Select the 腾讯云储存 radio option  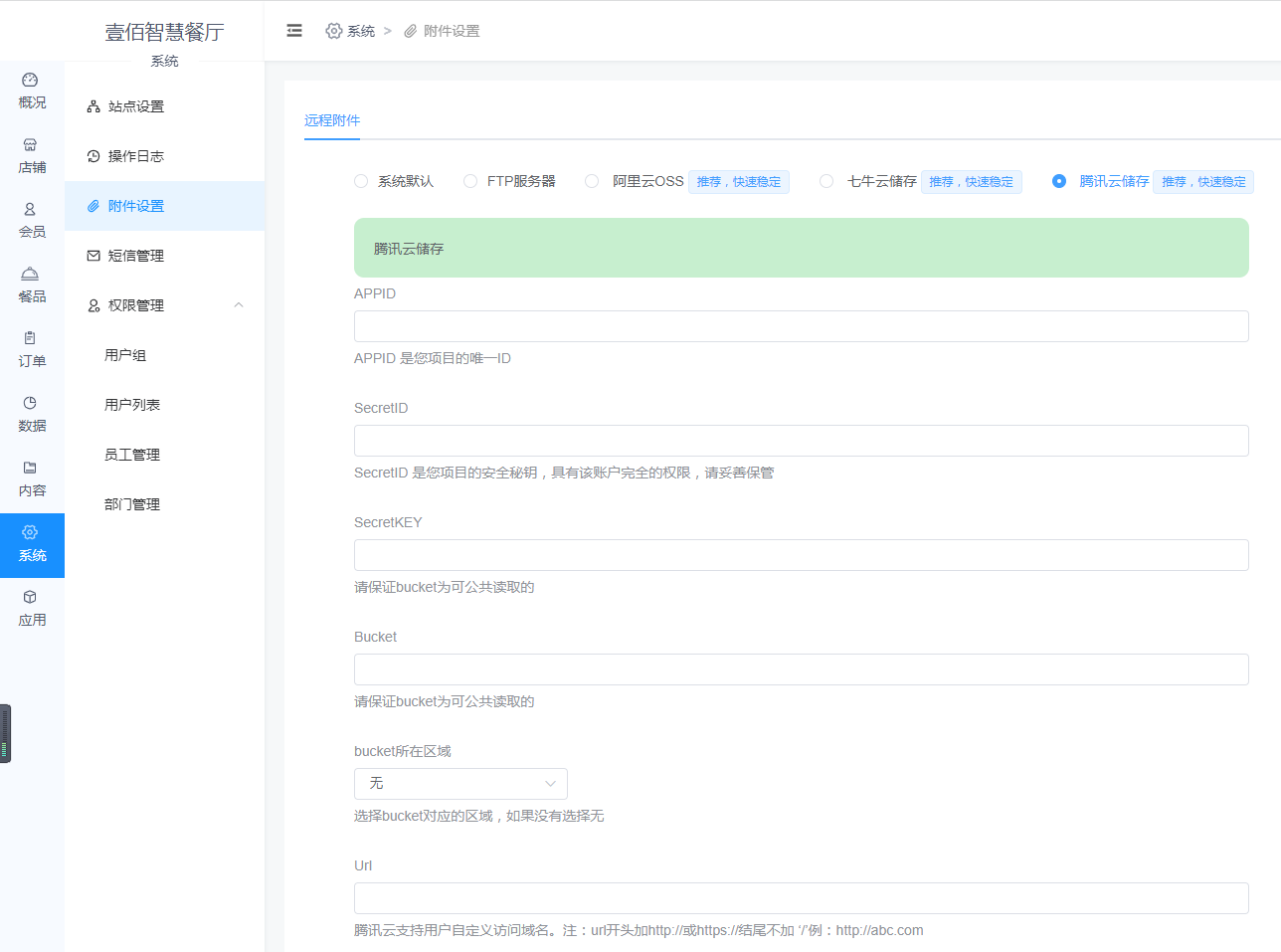point(1059,181)
